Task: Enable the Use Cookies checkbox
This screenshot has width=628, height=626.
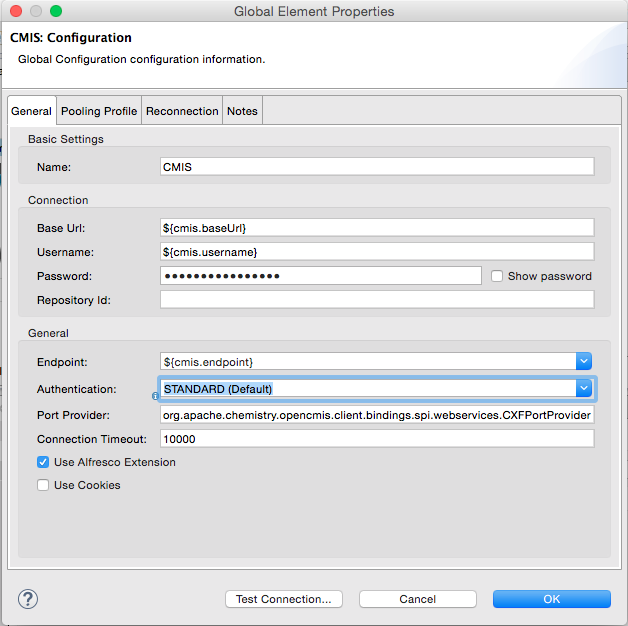Action: 43,485
